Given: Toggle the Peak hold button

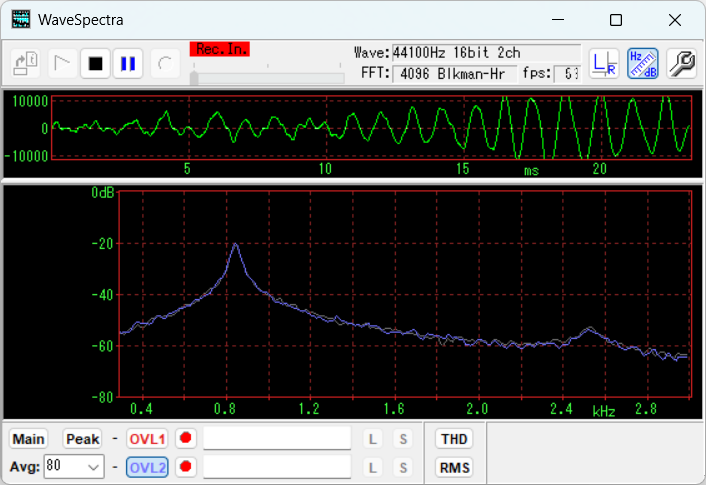Looking at the screenshot, I should click(82, 439).
